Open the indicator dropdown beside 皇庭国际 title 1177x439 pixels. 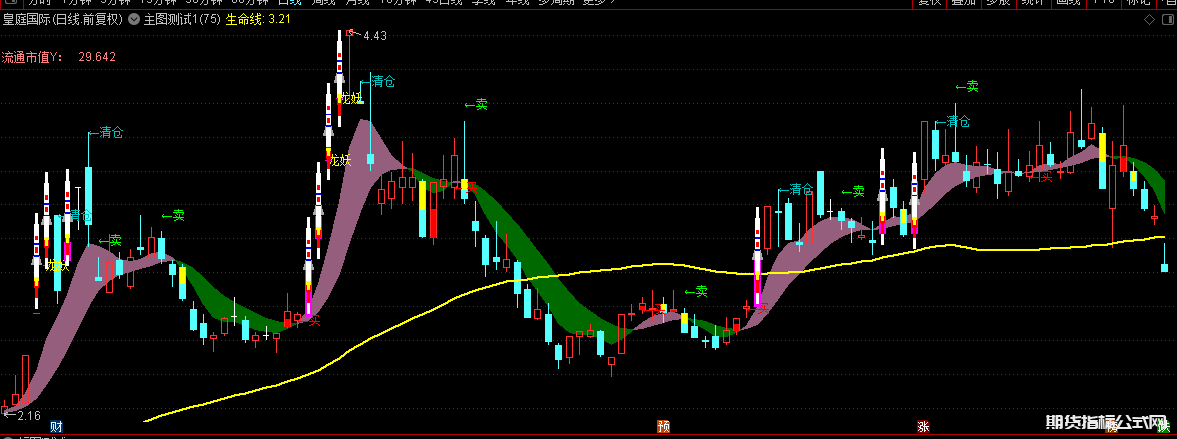(x=134, y=20)
